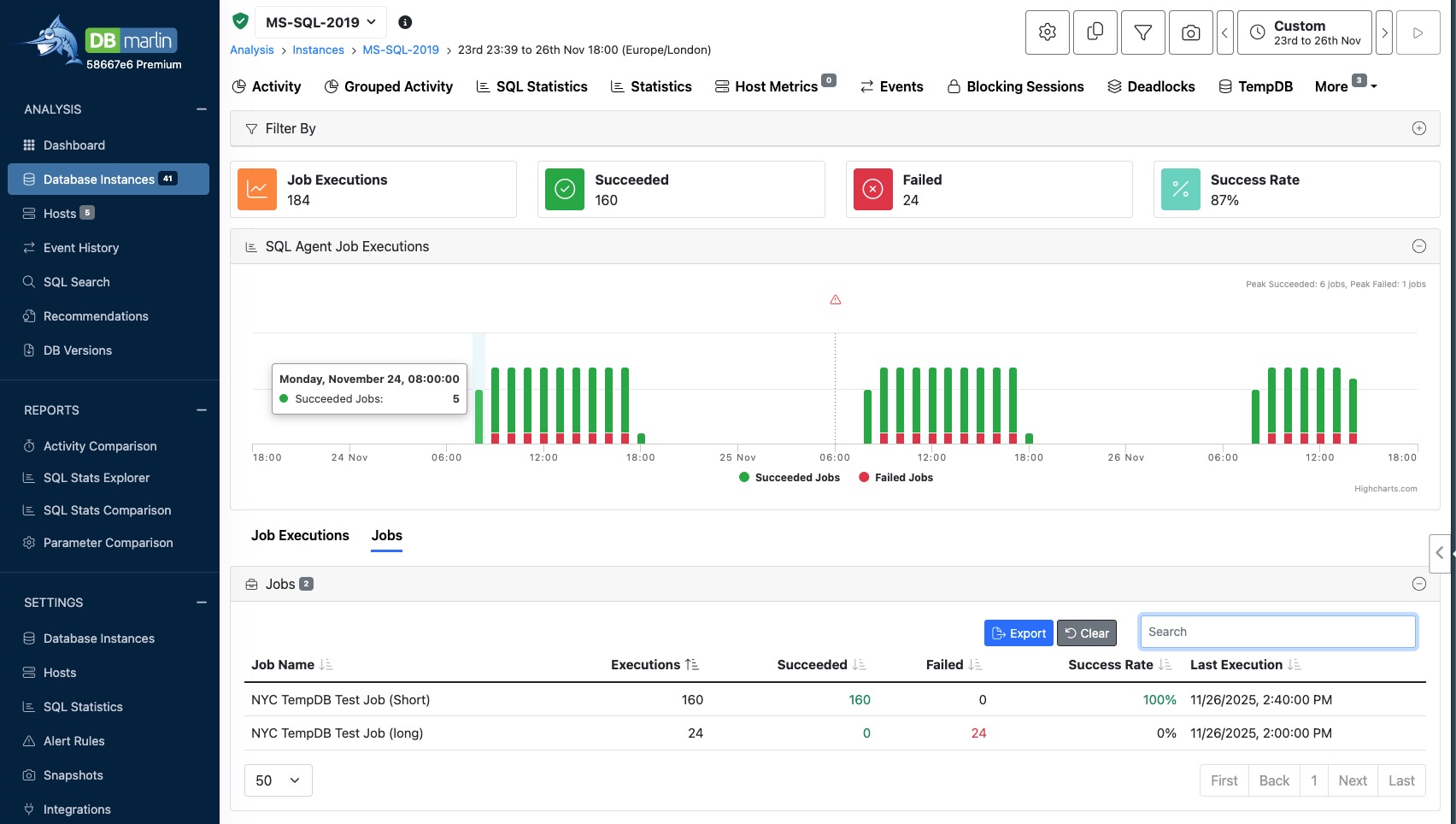Open the filter icon near the camera
The height and width of the screenshot is (824, 1456).
tap(1142, 32)
